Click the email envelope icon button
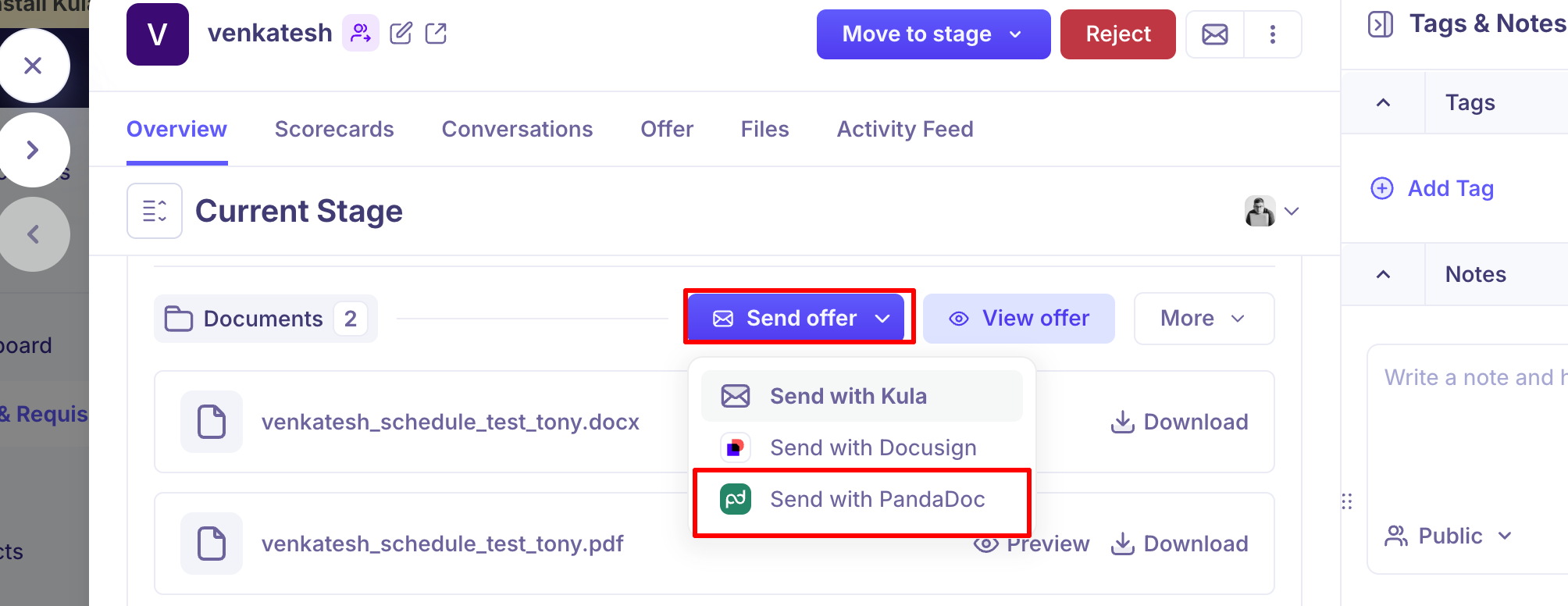The height and width of the screenshot is (606, 1568). click(x=1214, y=34)
